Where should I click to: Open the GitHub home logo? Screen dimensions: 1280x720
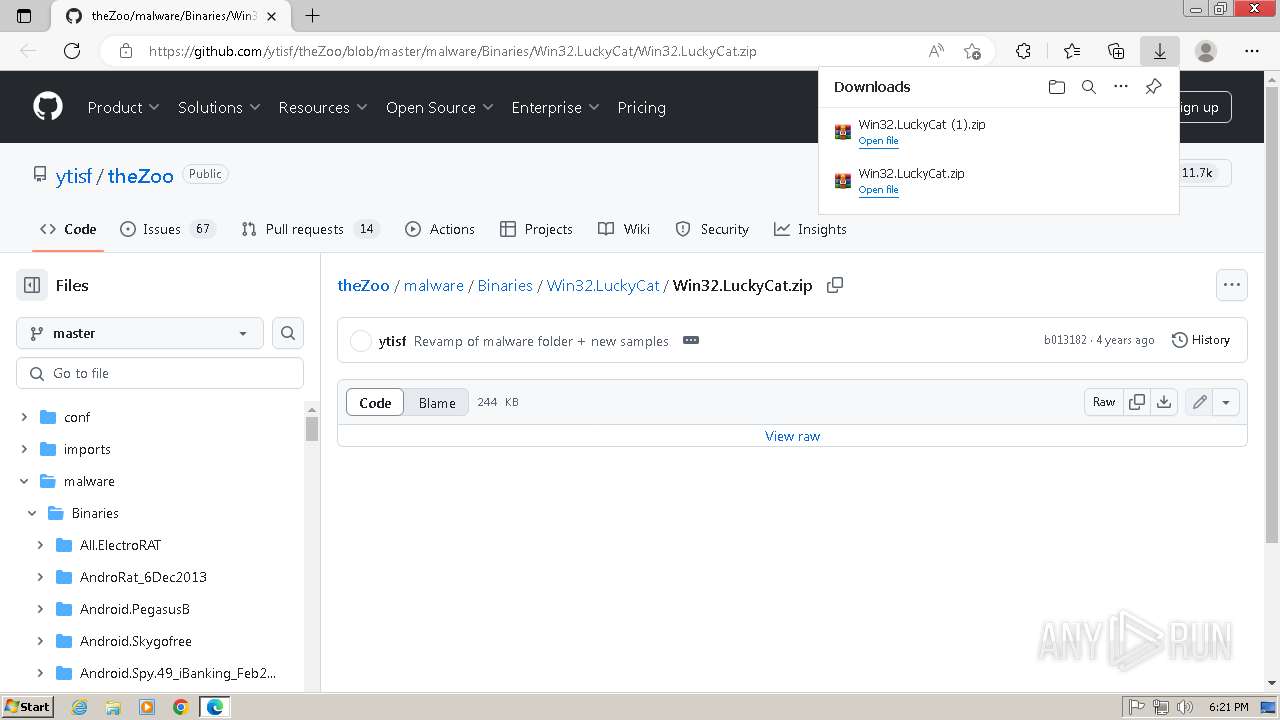pos(48,107)
